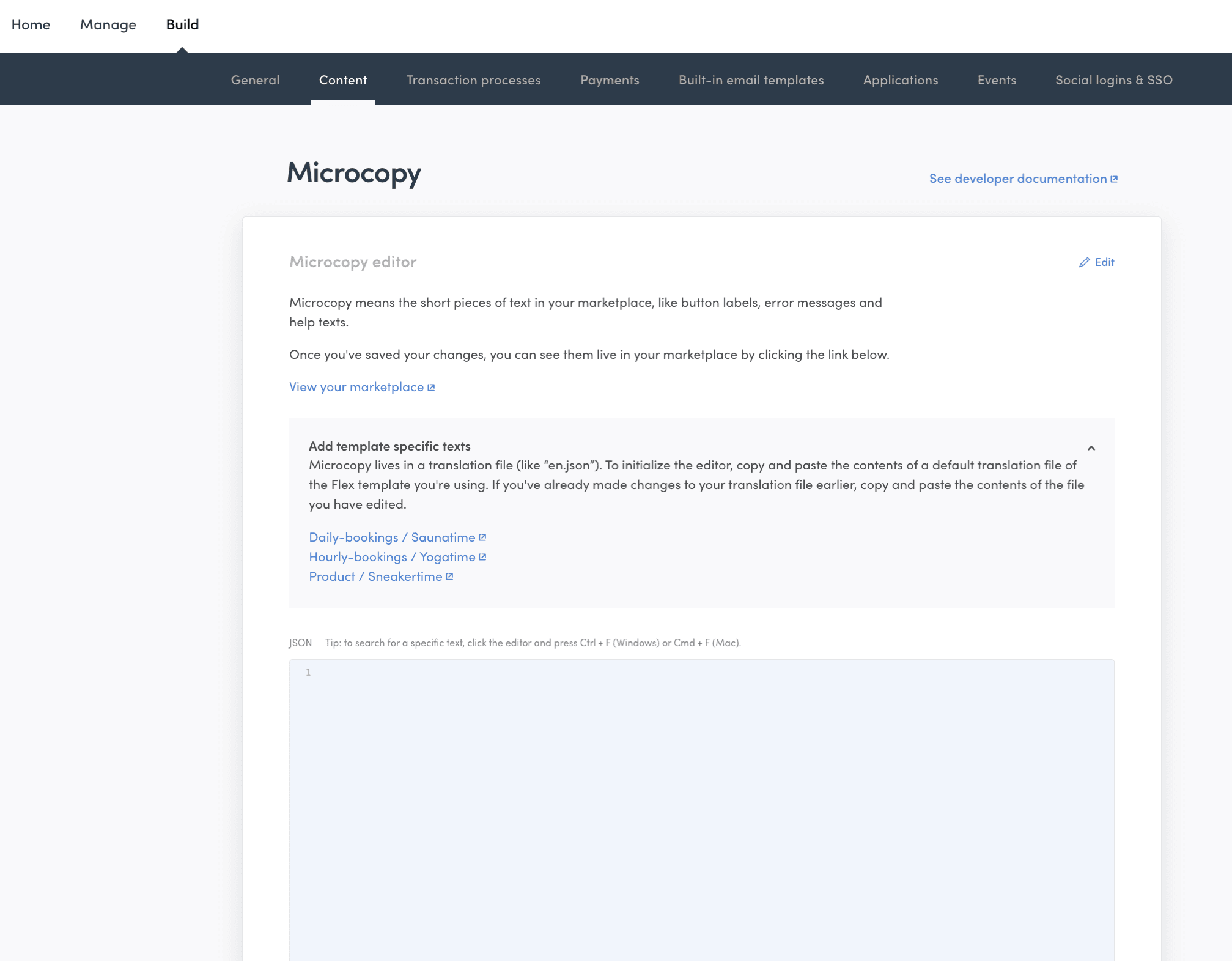Click external-link icon after Saunatime
The image size is (1232, 961).
[482, 537]
